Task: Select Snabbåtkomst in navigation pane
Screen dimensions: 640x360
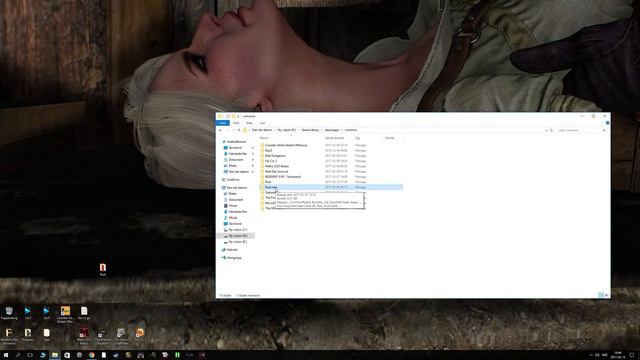Action: pyautogui.click(x=236, y=142)
